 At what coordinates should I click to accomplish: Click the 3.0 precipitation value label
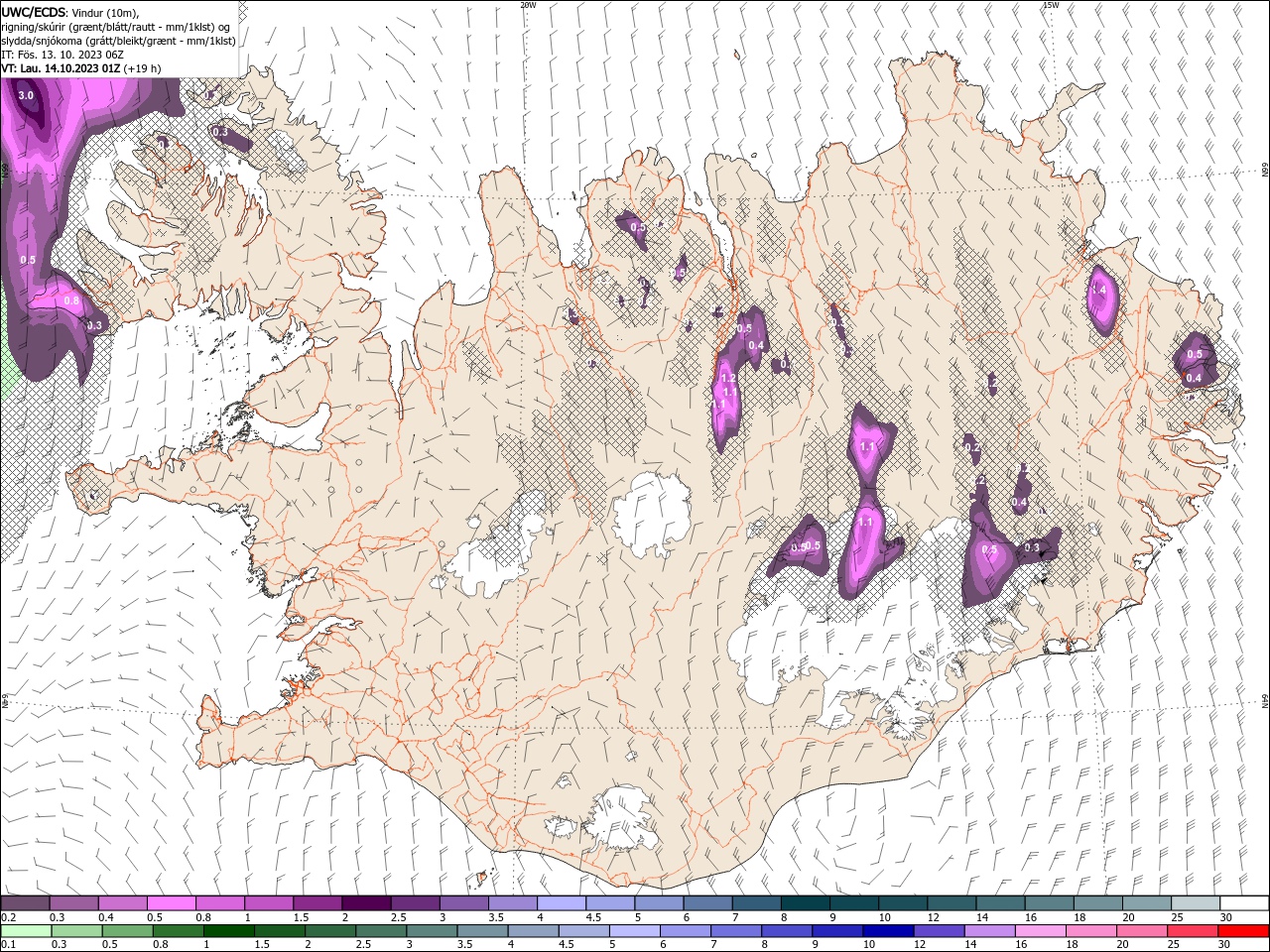click(27, 95)
